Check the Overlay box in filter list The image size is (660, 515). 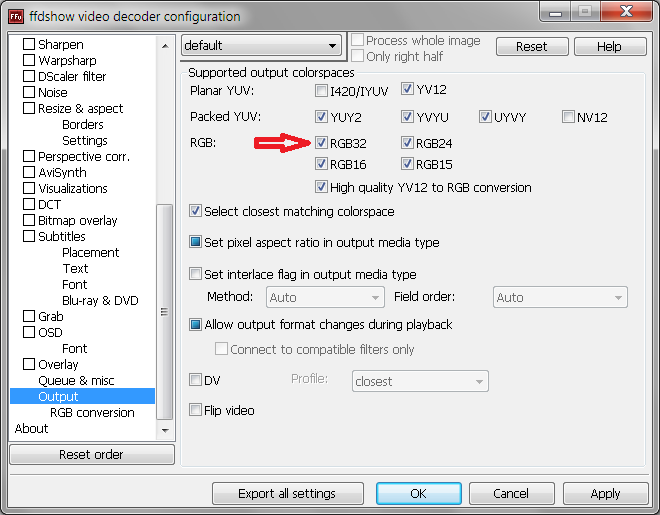click(29, 364)
